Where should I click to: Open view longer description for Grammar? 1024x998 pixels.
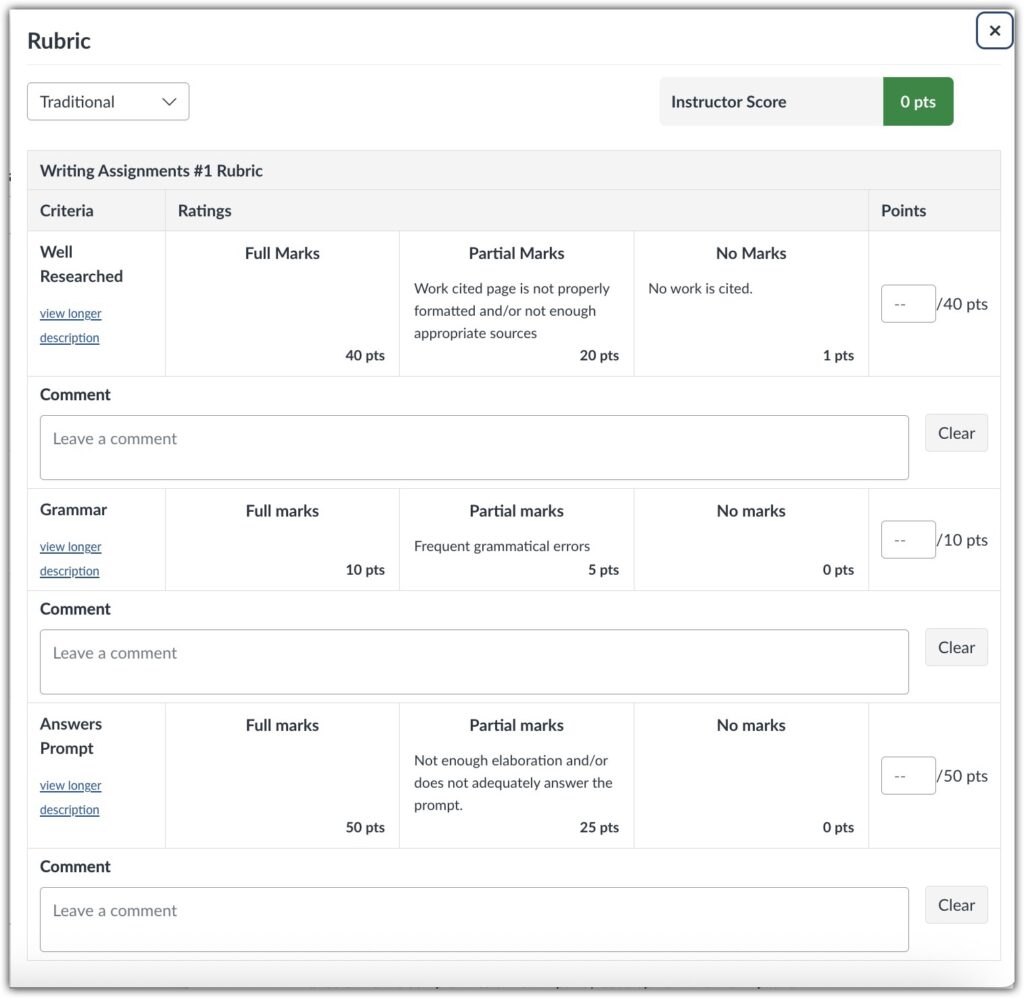coord(70,559)
